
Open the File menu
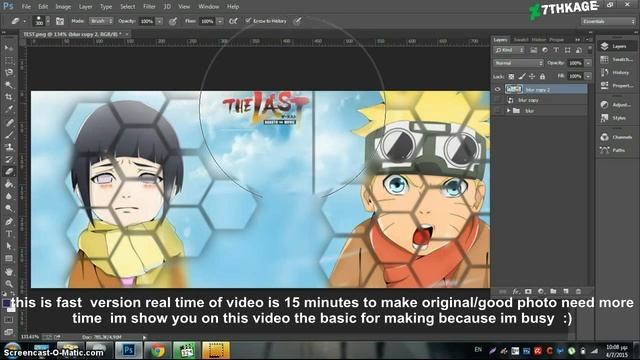tap(26, 7)
